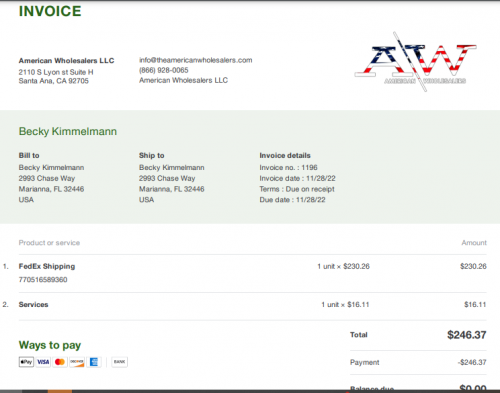Click the Total label
The image size is (500, 393).
pyautogui.click(x=359, y=335)
